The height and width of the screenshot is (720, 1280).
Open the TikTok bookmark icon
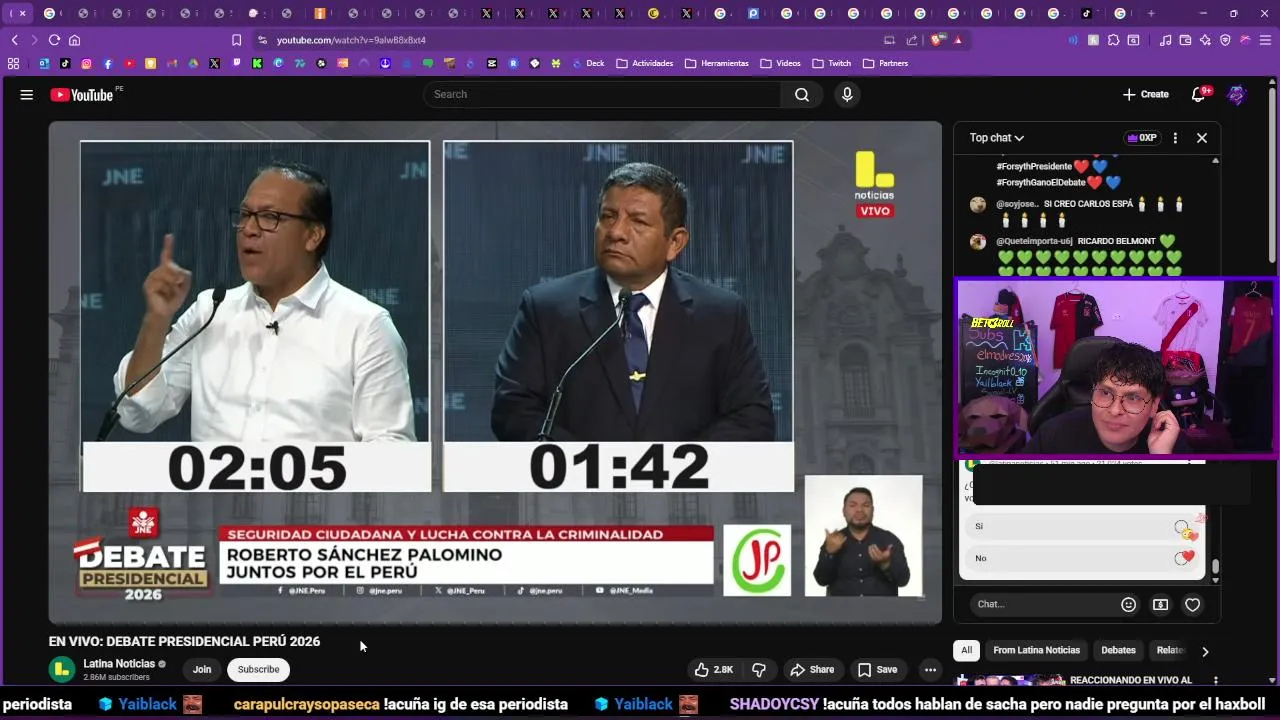[65, 63]
